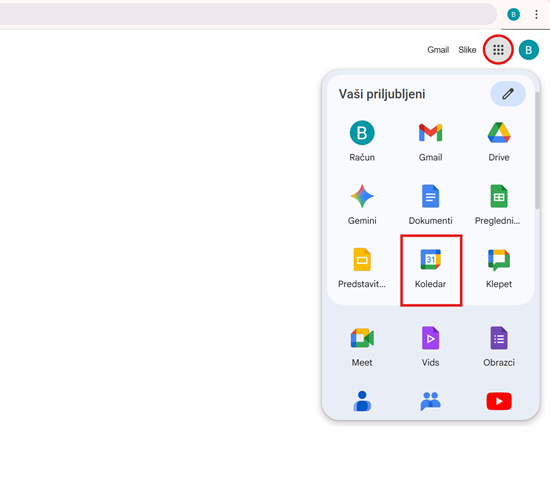Viewport: 550px width, 480px height.
Task: Launch Google Meet
Action: 362,347
